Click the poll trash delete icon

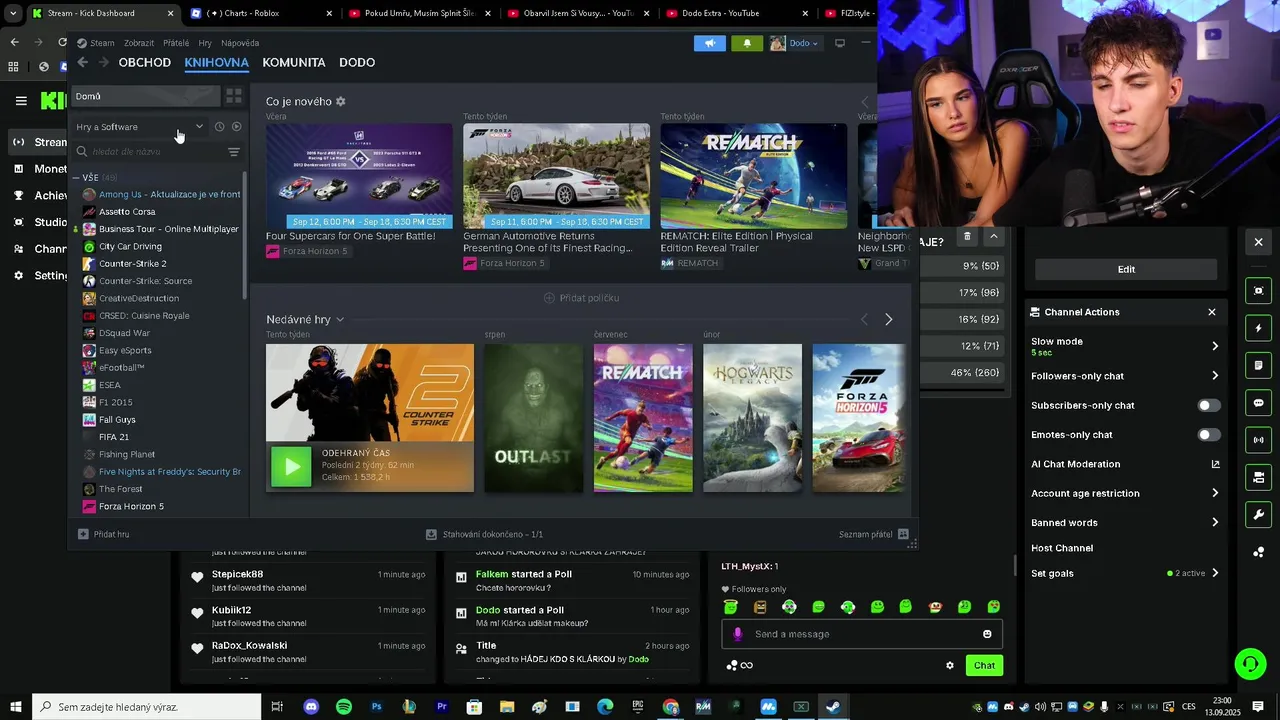point(967,237)
